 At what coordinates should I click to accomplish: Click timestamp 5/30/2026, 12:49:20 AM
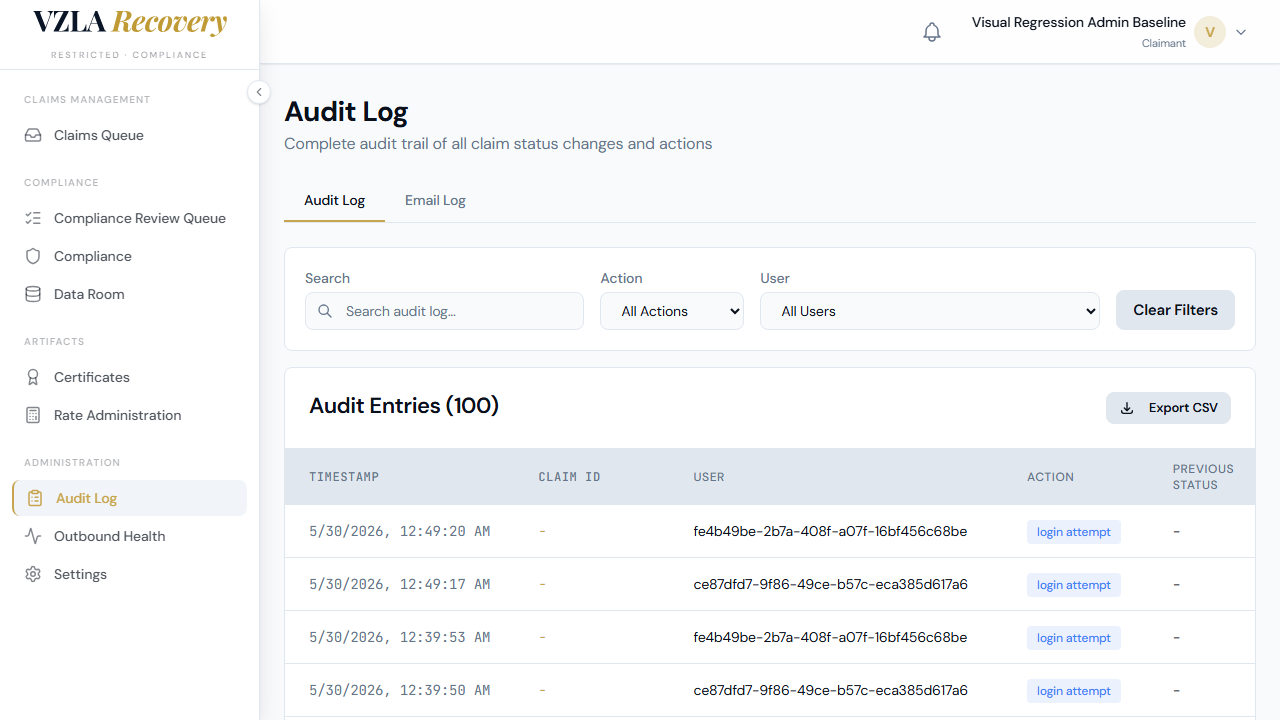coord(400,531)
